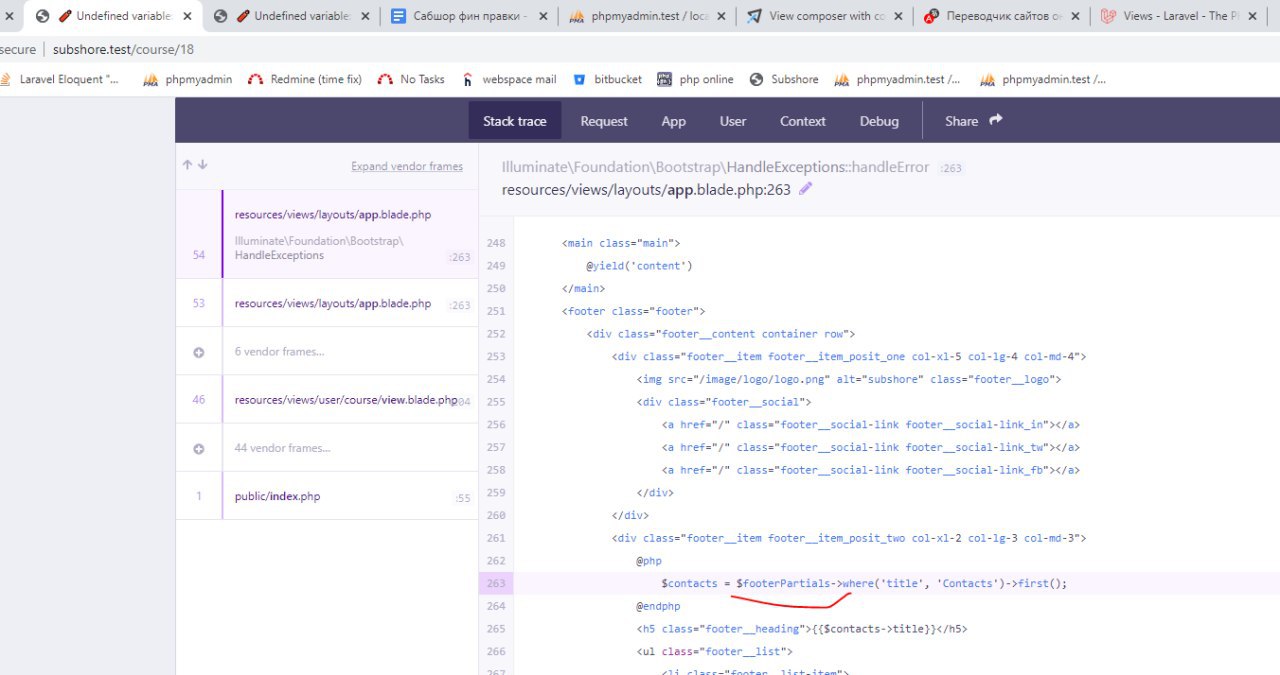
Task: Select frame 53 app.blade.php
Action: coord(326,303)
